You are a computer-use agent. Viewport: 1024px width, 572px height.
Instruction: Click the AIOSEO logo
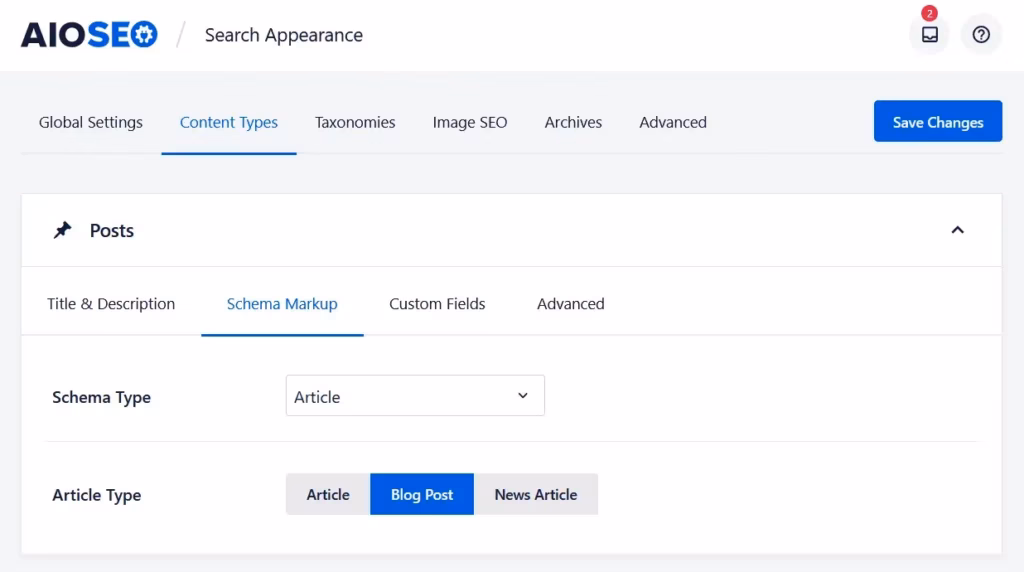[89, 35]
